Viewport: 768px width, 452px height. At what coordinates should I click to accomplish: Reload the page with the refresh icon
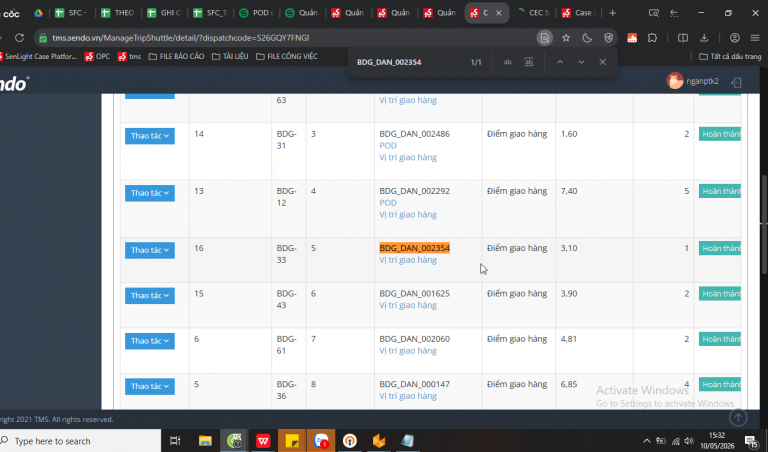[x=19, y=38]
